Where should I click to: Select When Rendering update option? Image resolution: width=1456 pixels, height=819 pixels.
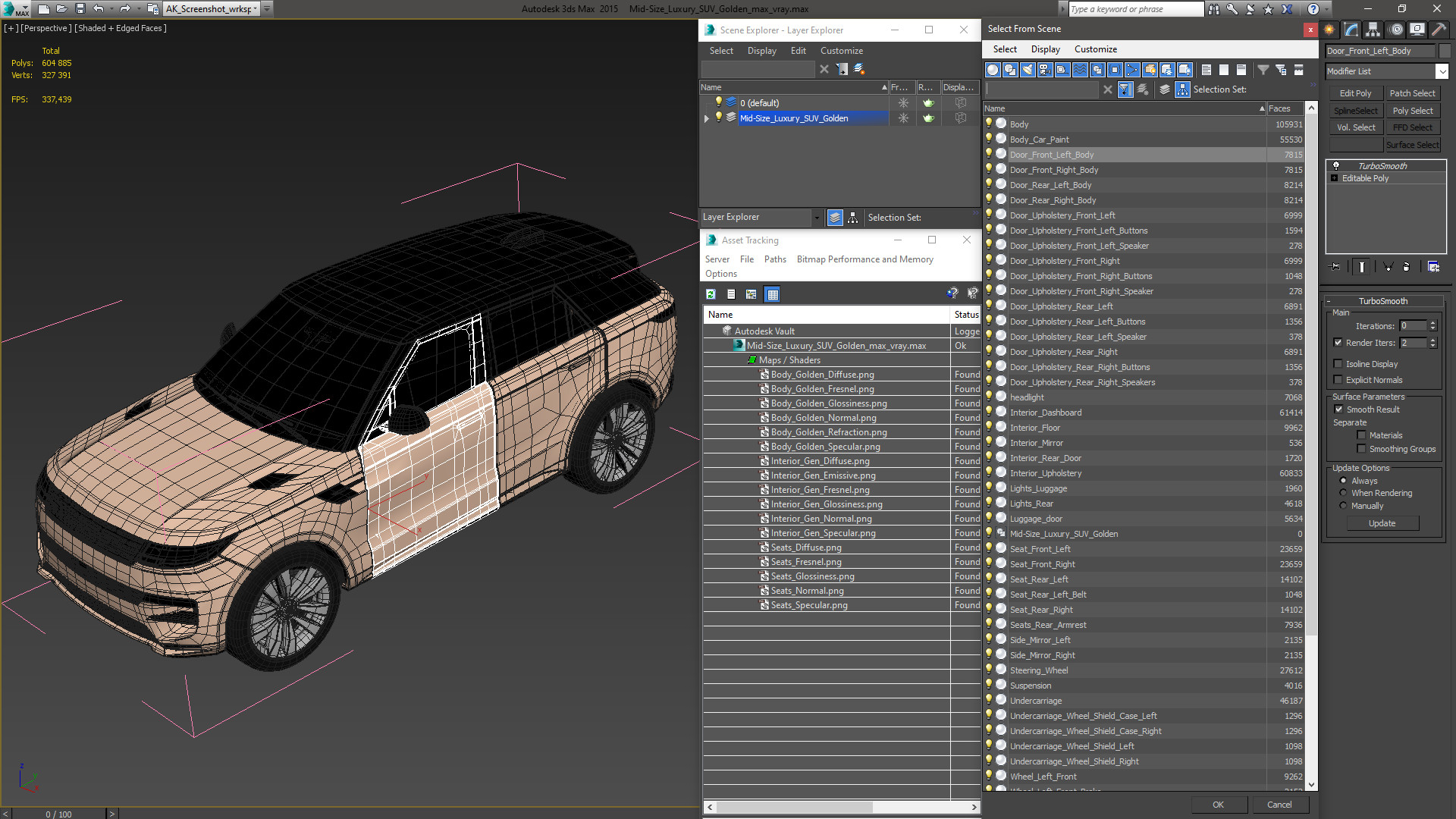click(x=1344, y=493)
